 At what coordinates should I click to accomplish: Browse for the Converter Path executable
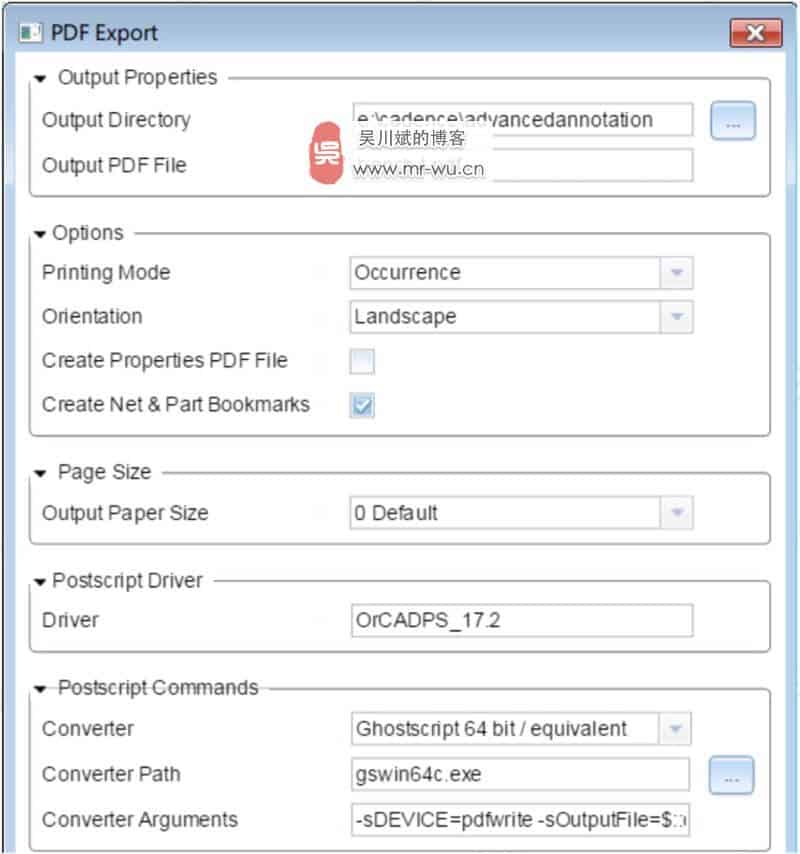click(732, 775)
